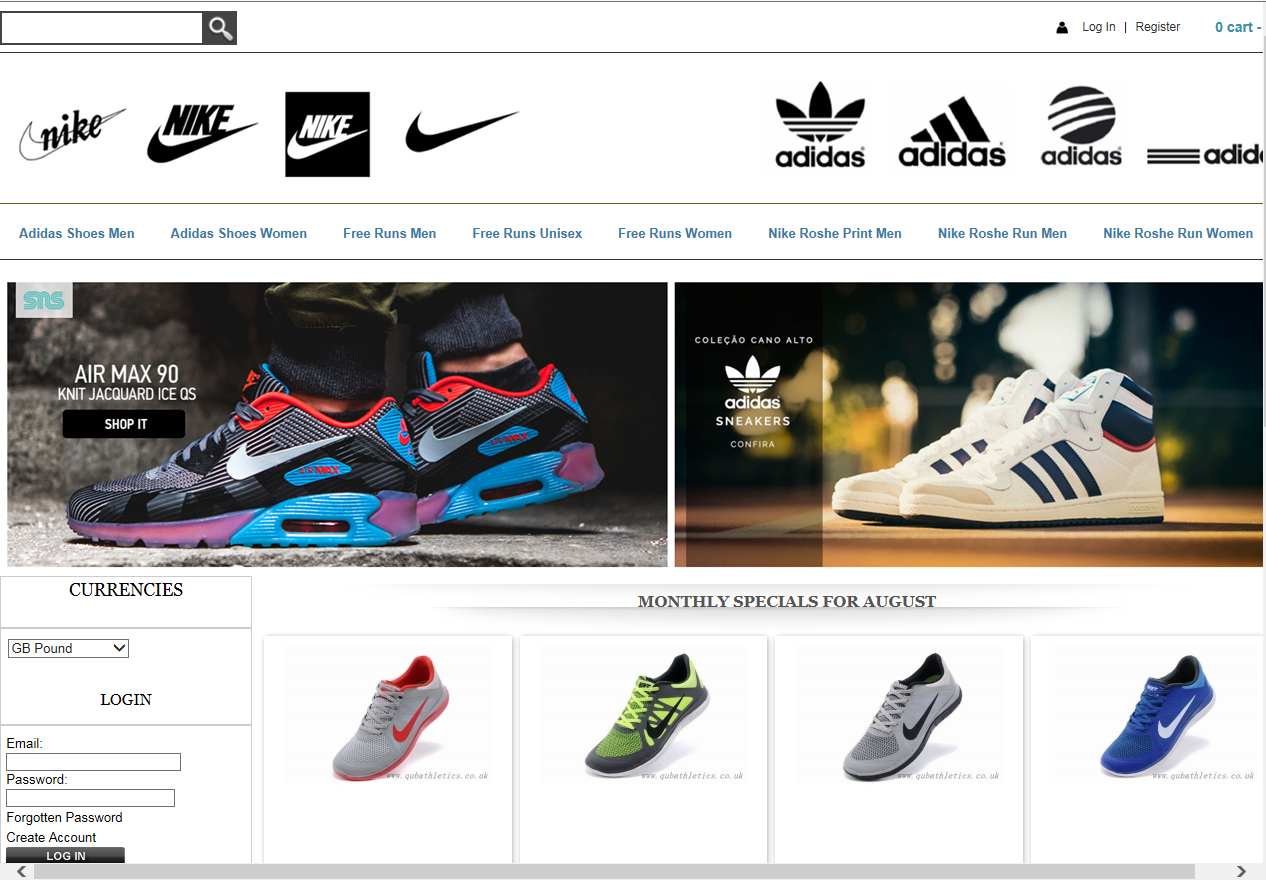Select the cursive script Nike logo
This screenshot has width=1266, height=880.
pyautogui.click(x=72, y=134)
